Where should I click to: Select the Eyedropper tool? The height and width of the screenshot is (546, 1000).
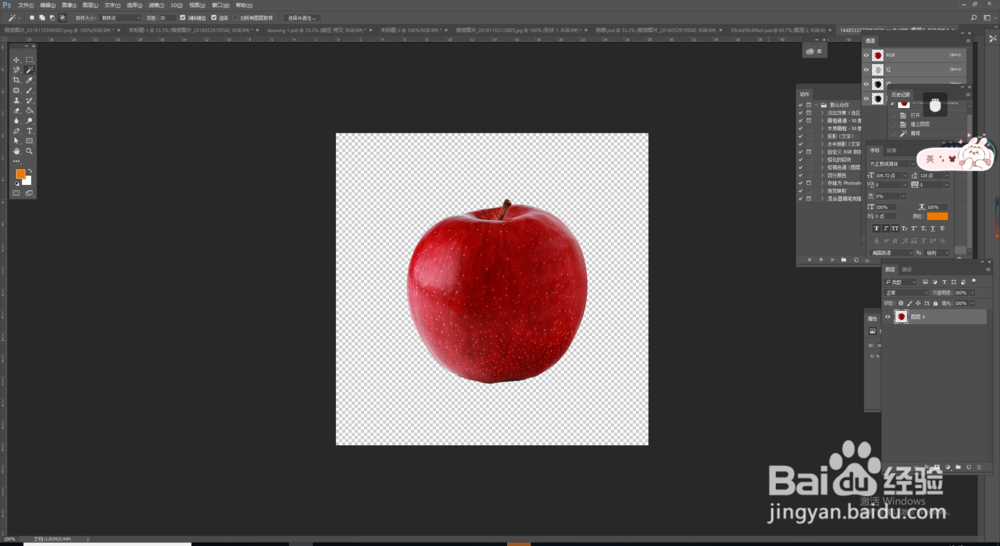click(x=29, y=80)
